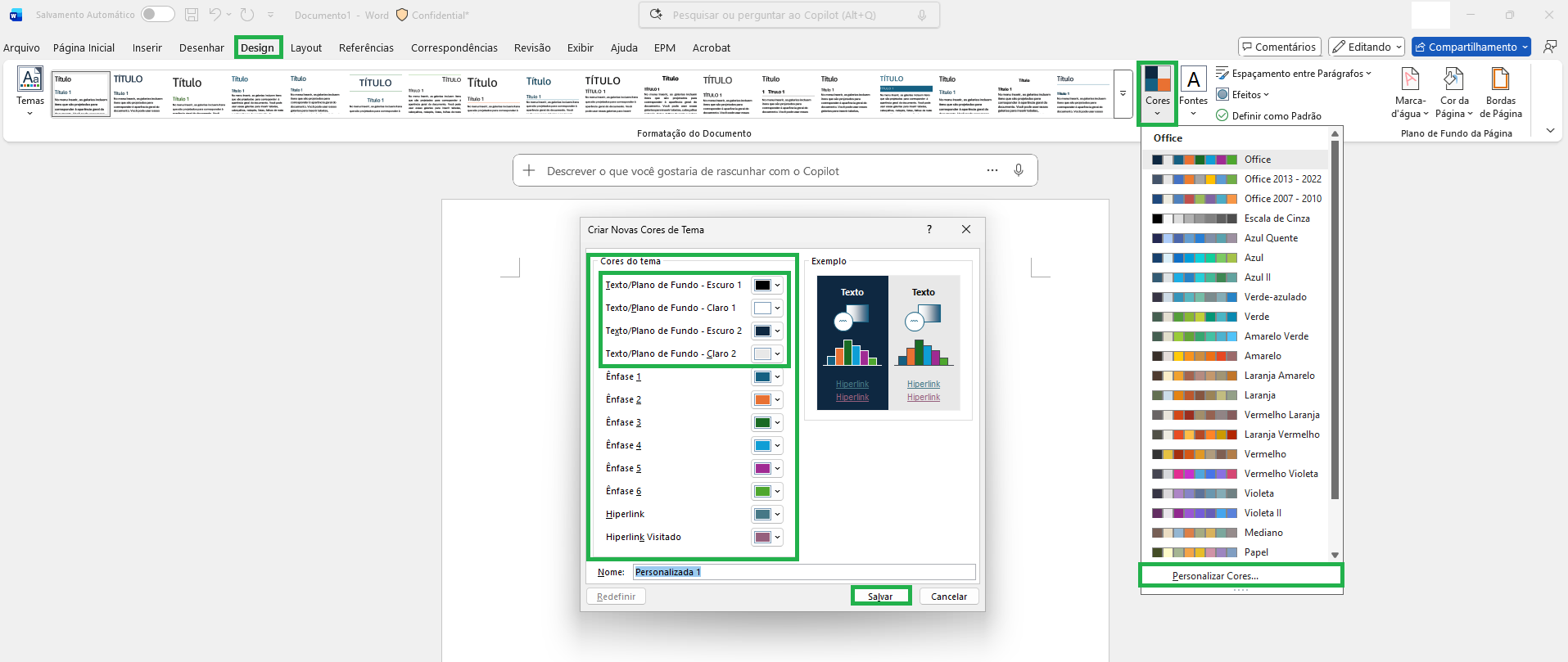The width and height of the screenshot is (1568, 662).
Task: Open the three-dots menu in Copilot box
Action: [x=992, y=170]
